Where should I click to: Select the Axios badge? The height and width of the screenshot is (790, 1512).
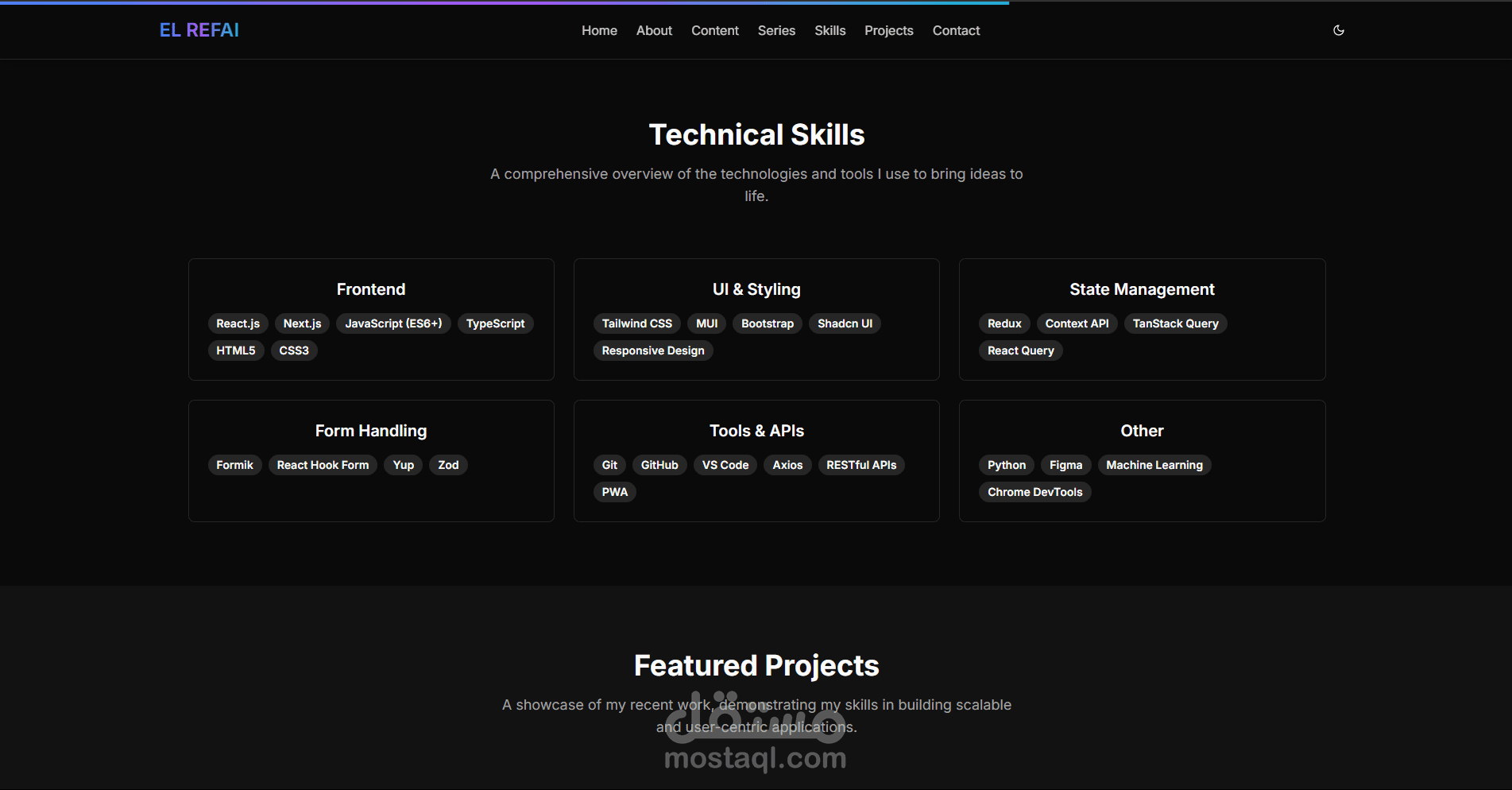pyautogui.click(x=787, y=465)
